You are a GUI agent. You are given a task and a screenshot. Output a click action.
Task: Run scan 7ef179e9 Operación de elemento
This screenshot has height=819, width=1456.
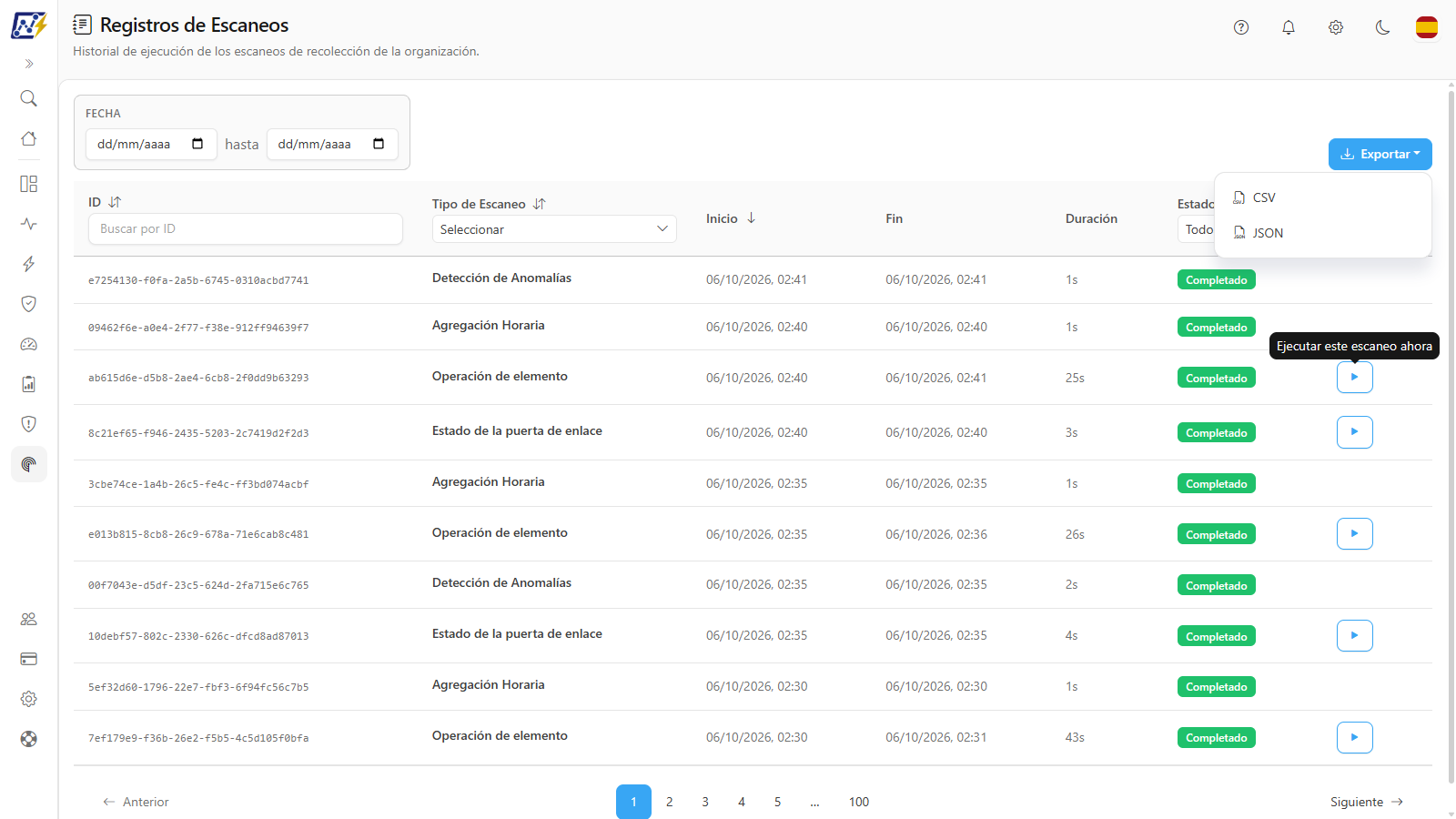[1355, 737]
